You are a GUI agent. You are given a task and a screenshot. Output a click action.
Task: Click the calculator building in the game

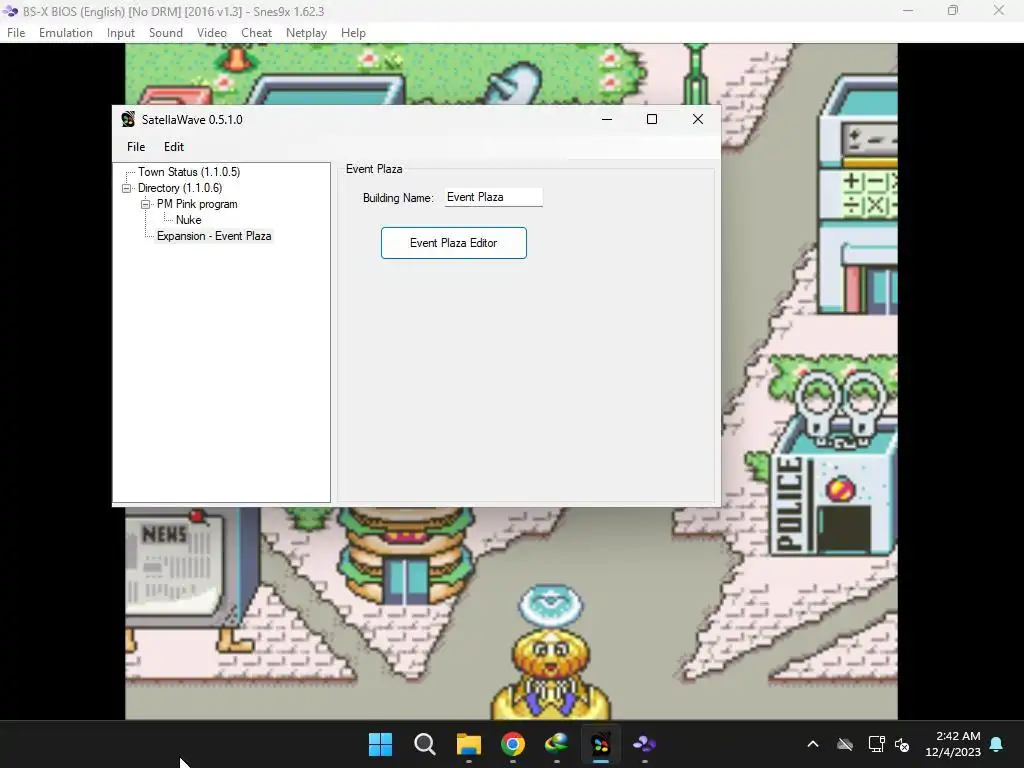coord(859,194)
